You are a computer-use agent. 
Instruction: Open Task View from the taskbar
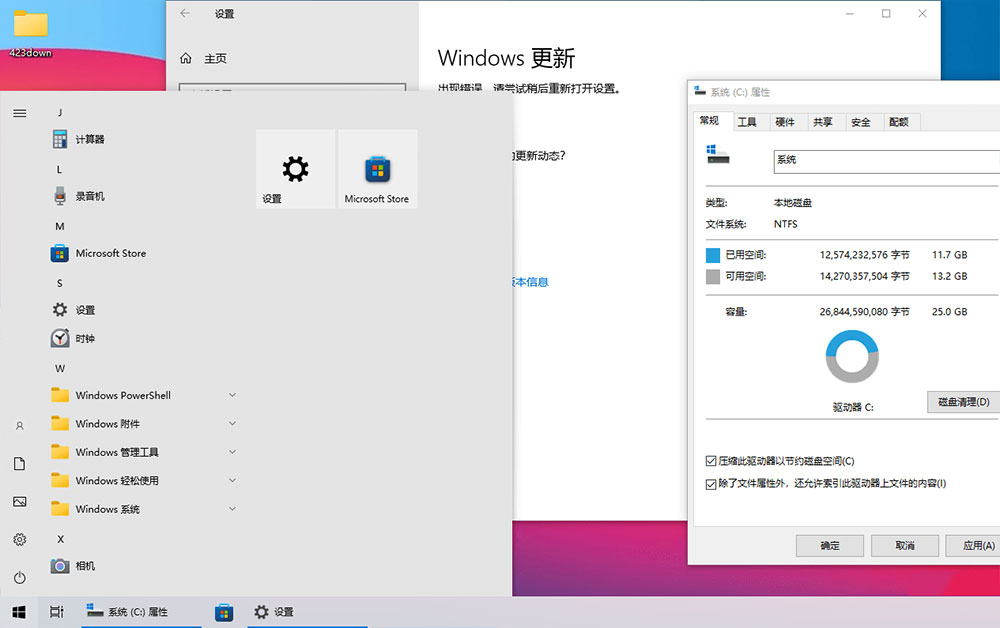(56, 611)
